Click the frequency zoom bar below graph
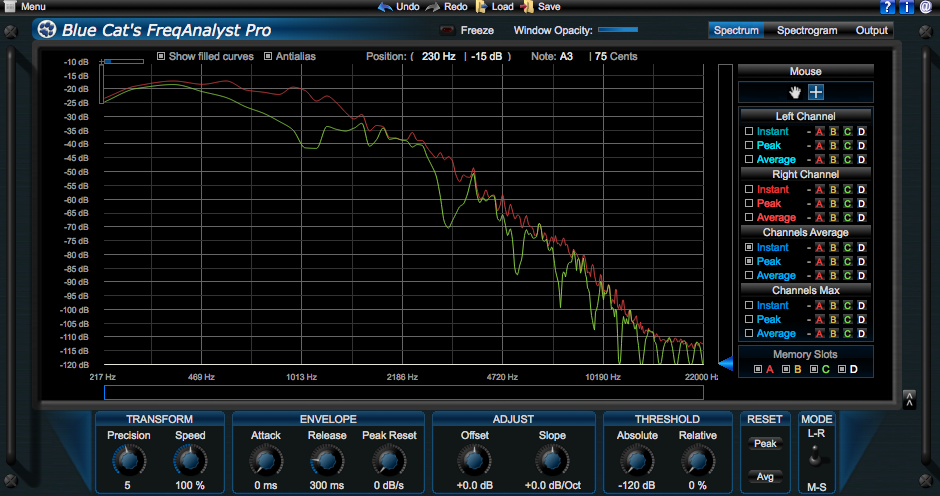Screen dimensions: 940x496 pyautogui.click(x=403, y=392)
